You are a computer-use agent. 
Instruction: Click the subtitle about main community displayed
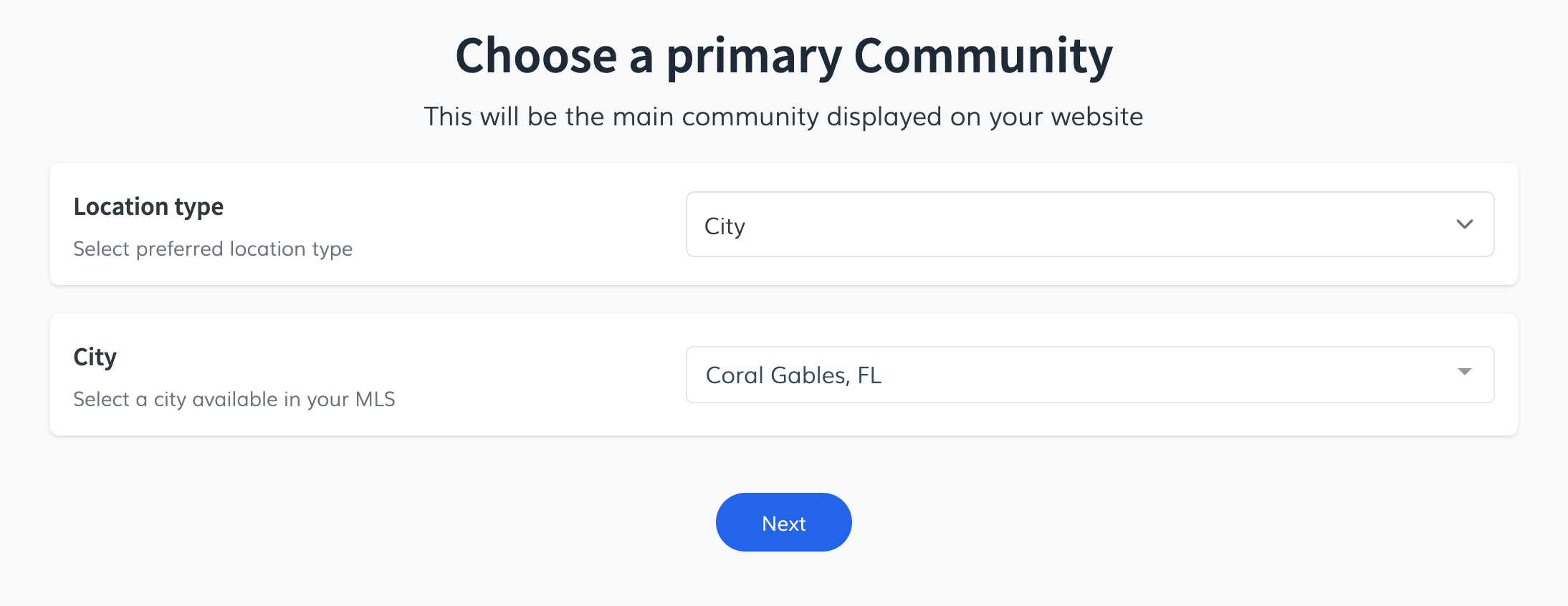click(x=783, y=117)
